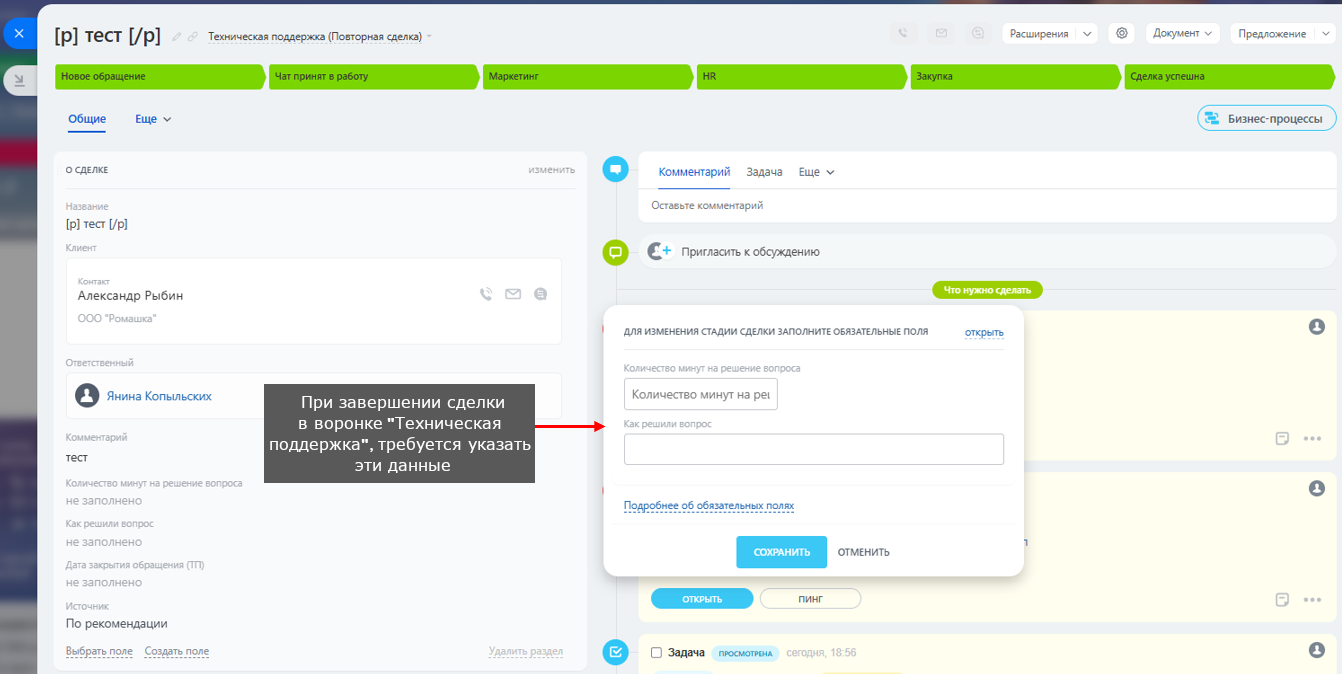Click the Отменить button
This screenshot has height=674, width=1342.
(x=864, y=552)
